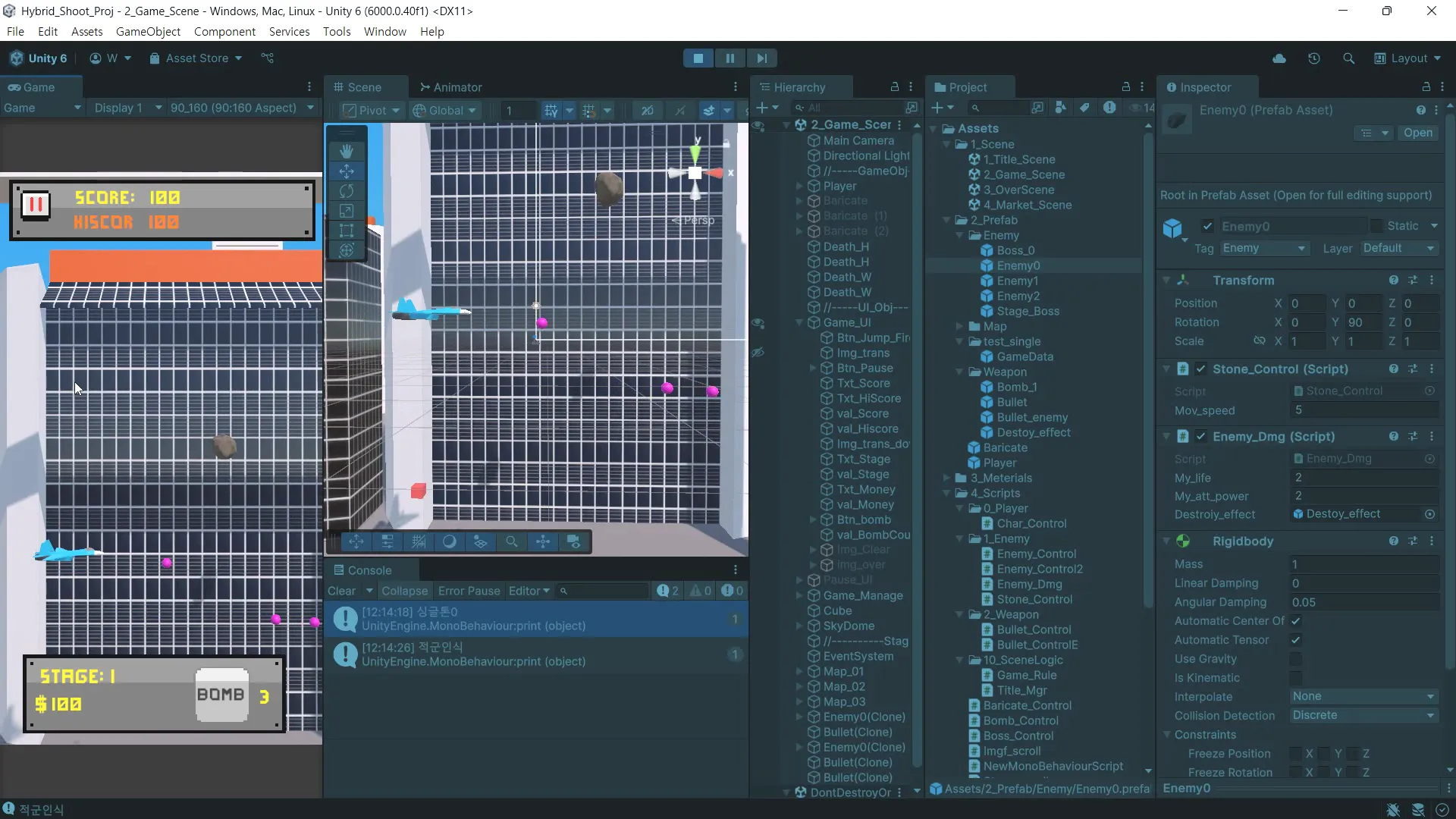Select the Rotate tool in Scene overlay

pos(347,191)
